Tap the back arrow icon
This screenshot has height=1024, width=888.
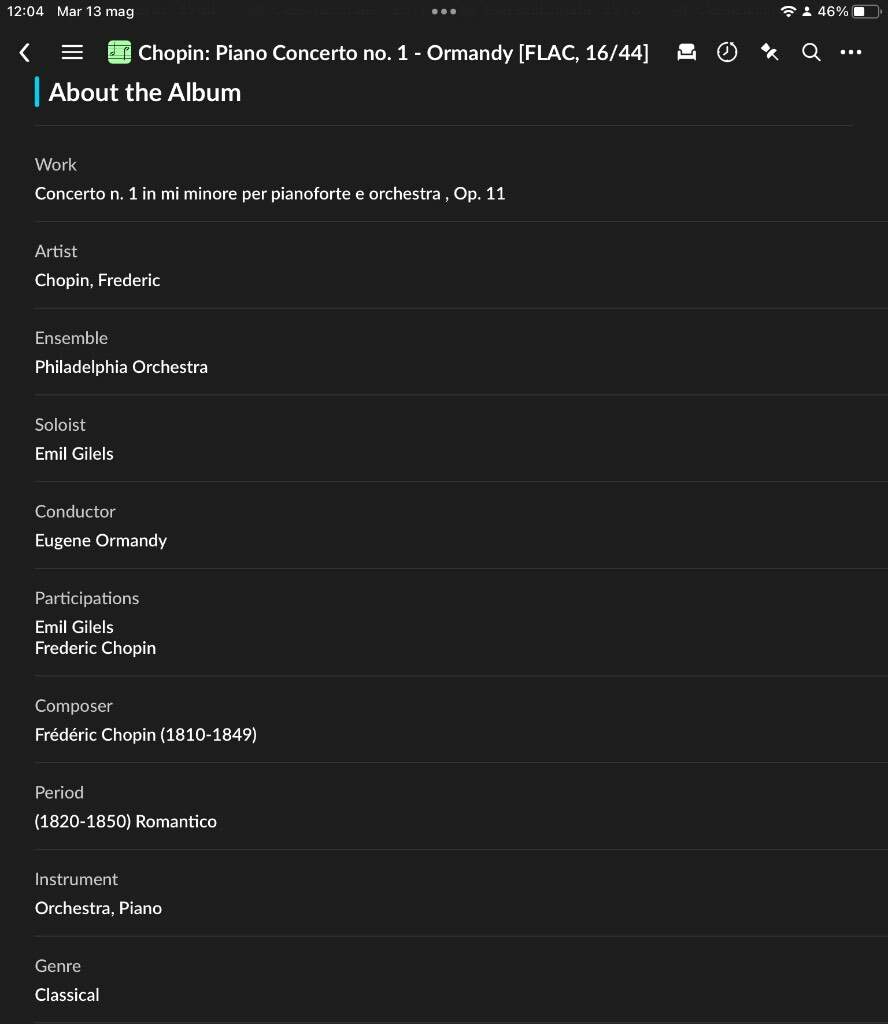[25, 52]
